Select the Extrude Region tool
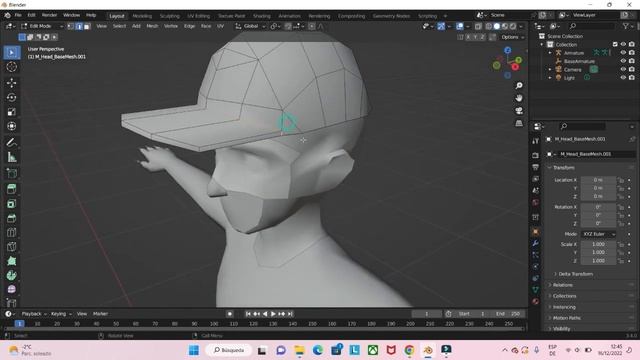 tap(12, 189)
